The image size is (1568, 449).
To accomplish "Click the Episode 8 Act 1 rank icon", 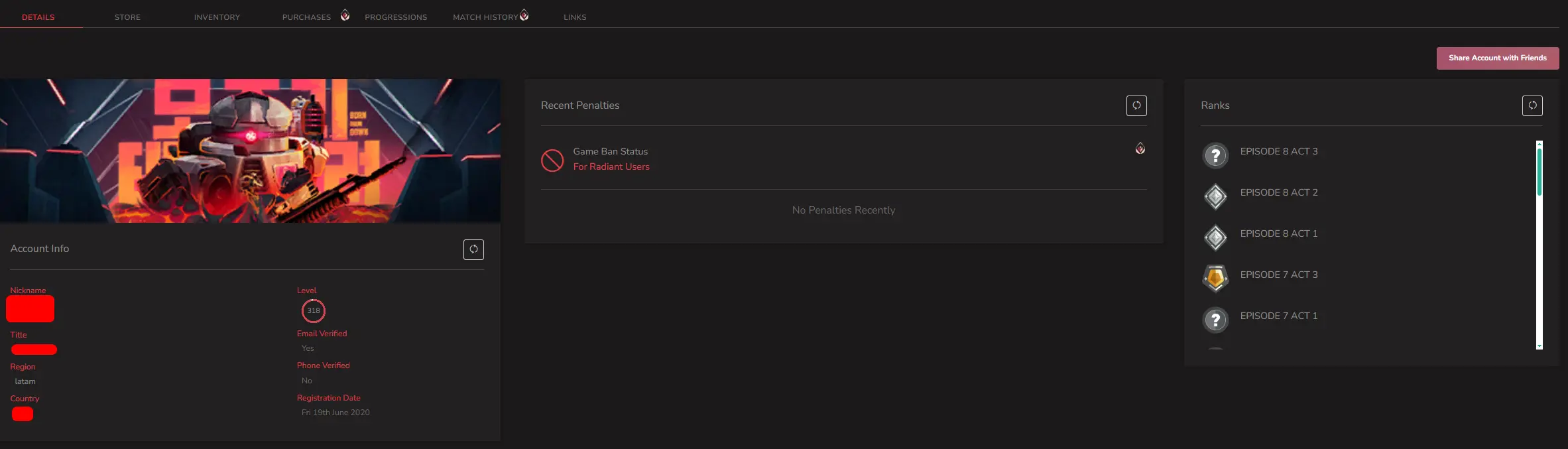I will pyautogui.click(x=1215, y=237).
